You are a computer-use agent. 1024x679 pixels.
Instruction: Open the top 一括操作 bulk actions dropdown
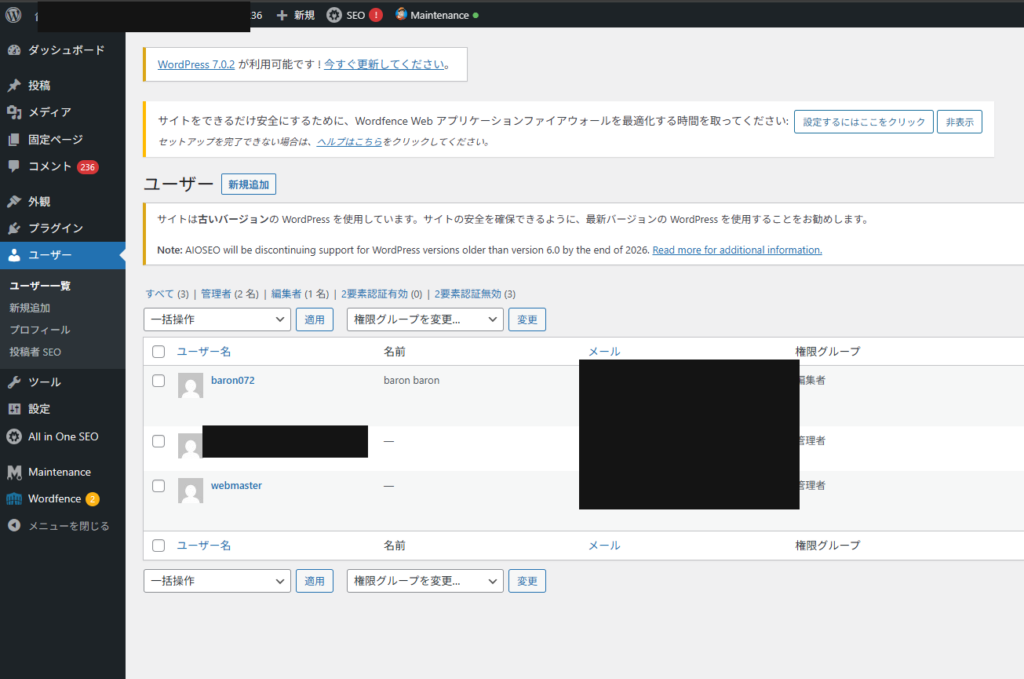[217, 319]
